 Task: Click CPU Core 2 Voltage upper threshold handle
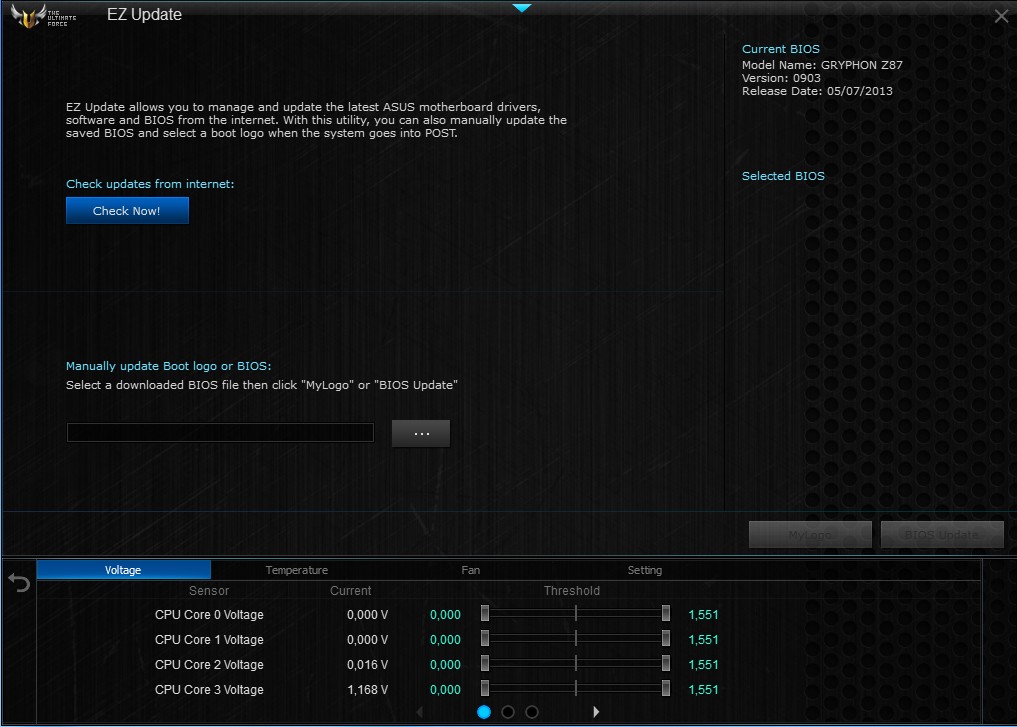pos(665,663)
